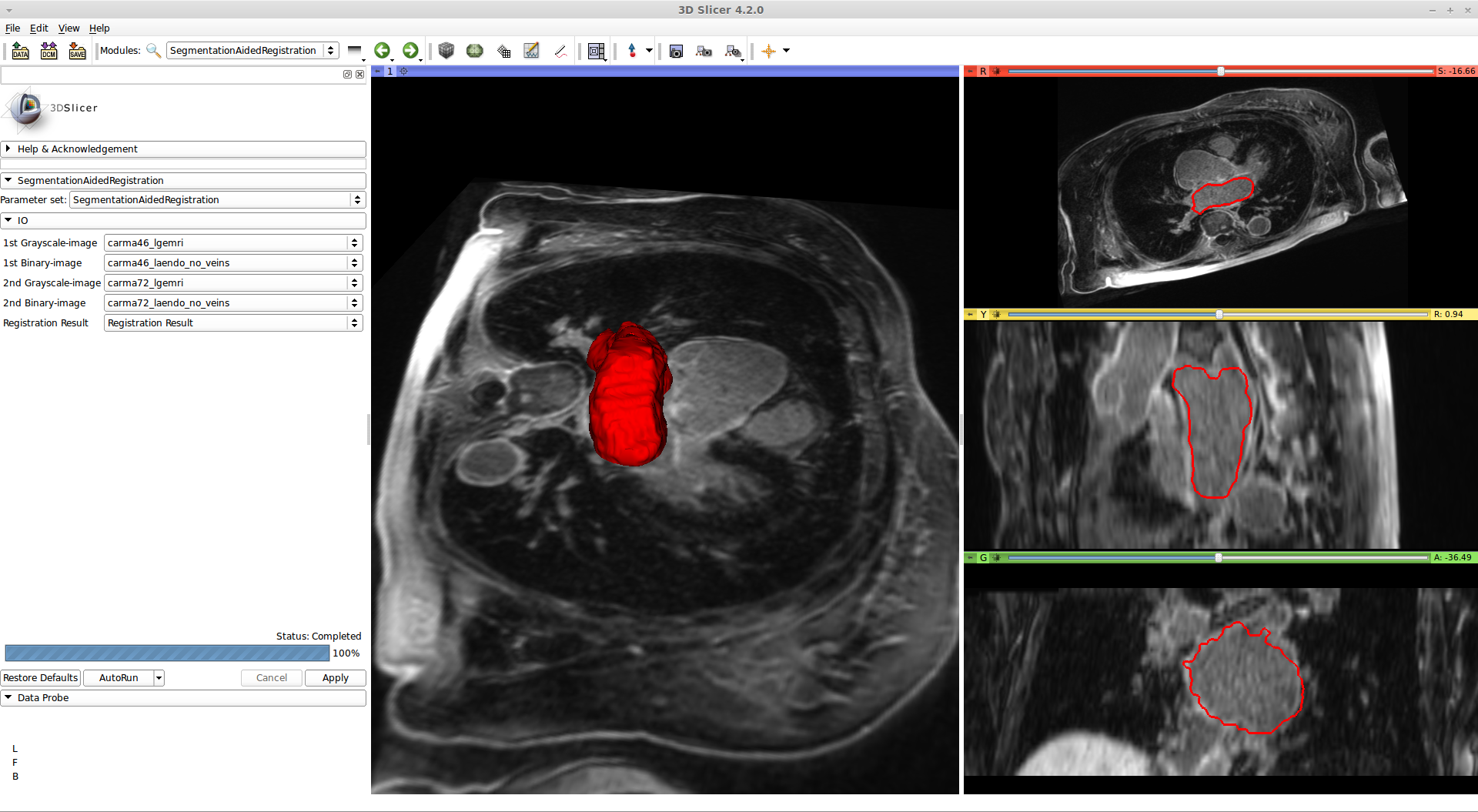Viewport: 1478px width, 812px height.
Task: Open the Models module icon
Action: click(x=475, y=51)
